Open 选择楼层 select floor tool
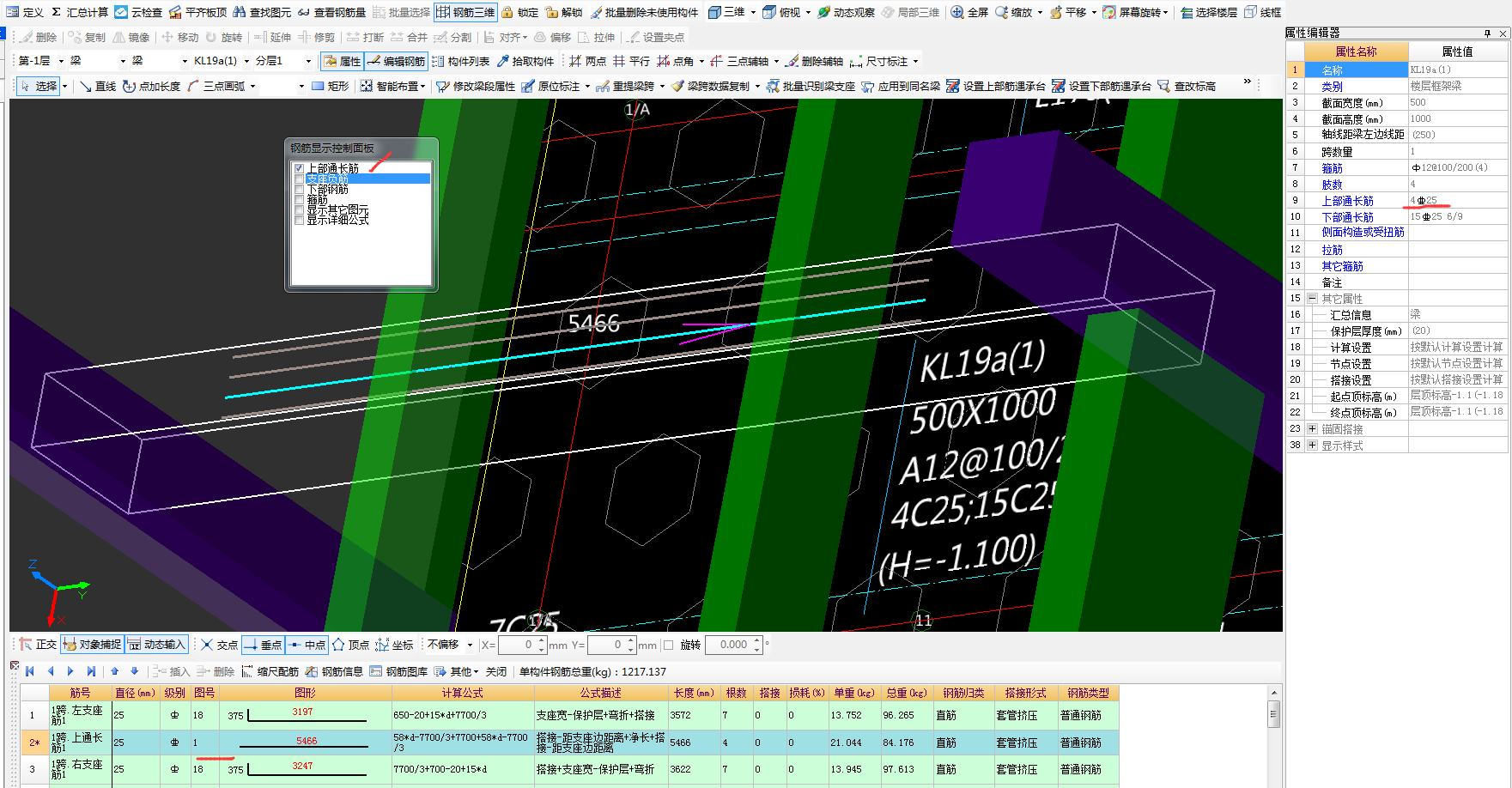This screenshot has width=1512, height=788. (x=1209, y=12)
